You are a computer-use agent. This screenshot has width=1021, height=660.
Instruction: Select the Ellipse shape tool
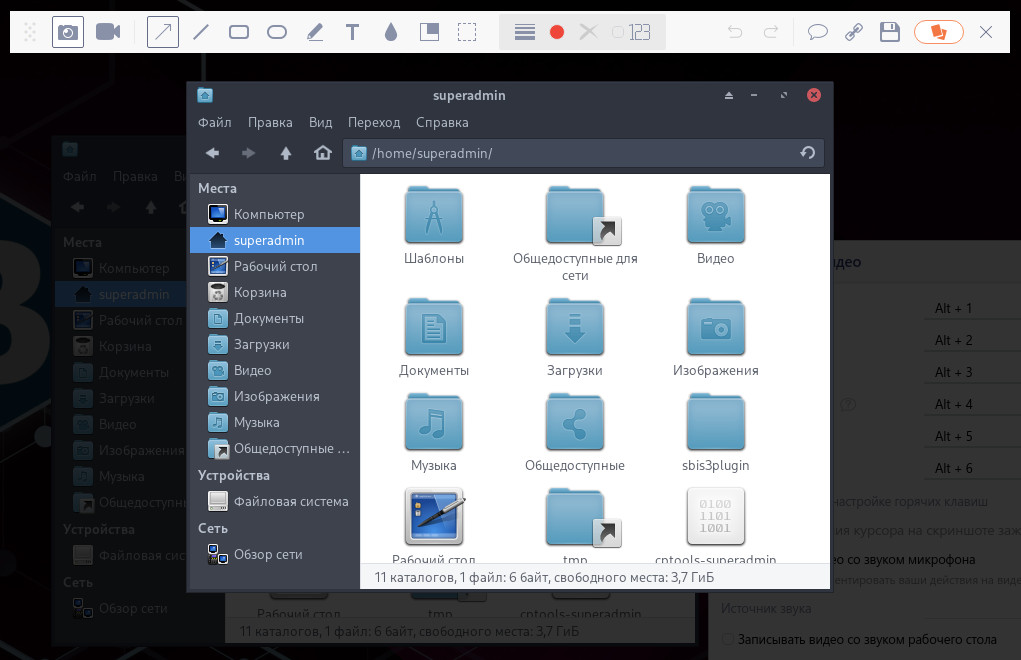click(277, 32)
